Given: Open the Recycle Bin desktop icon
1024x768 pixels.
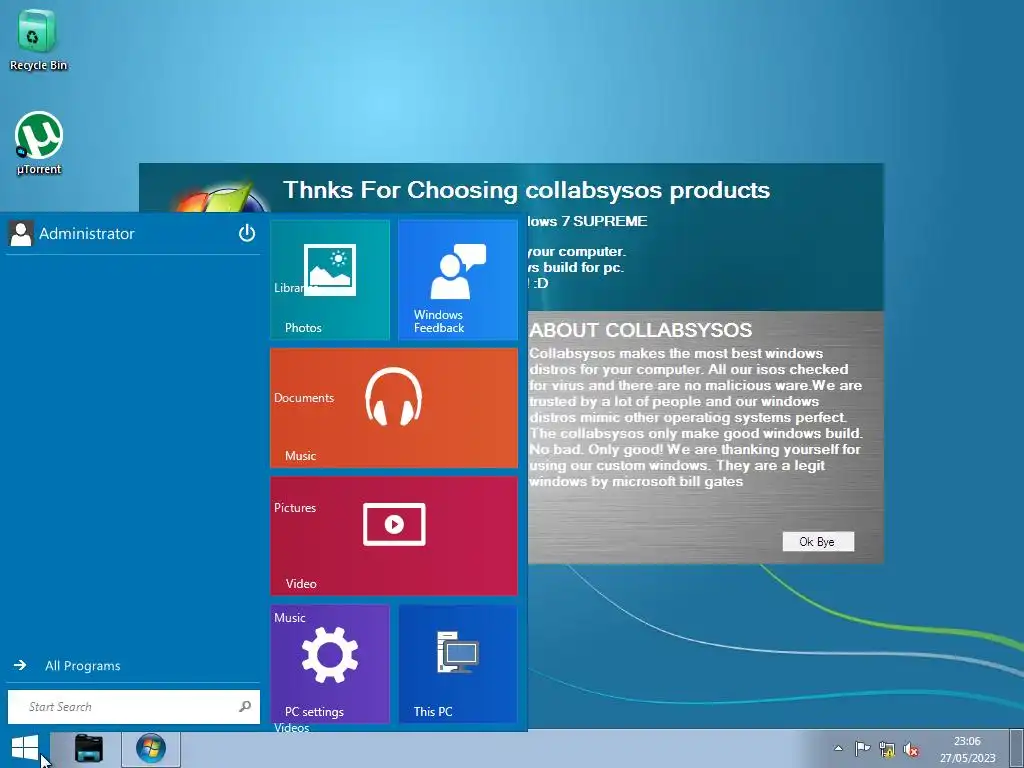Looking at the screenshot, I should click(x=38, y=39).
